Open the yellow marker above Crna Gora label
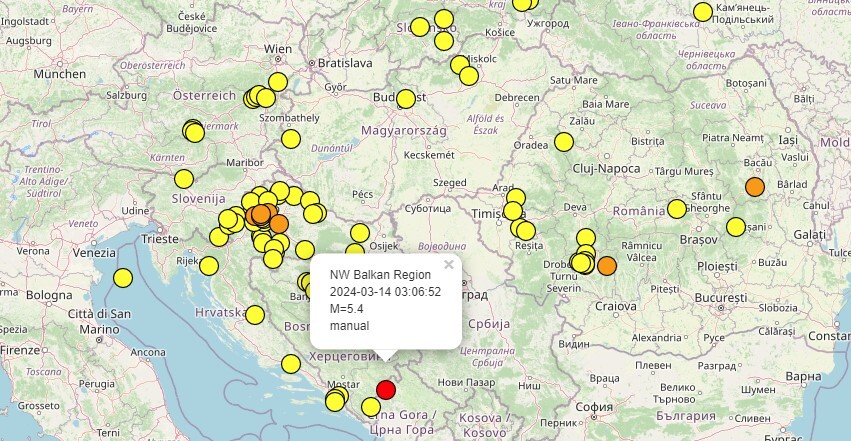851x441 pixels. (x=371, y=407)
